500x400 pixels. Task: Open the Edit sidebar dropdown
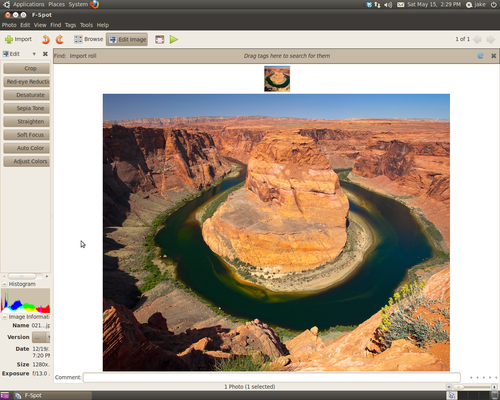pos(34,54)
